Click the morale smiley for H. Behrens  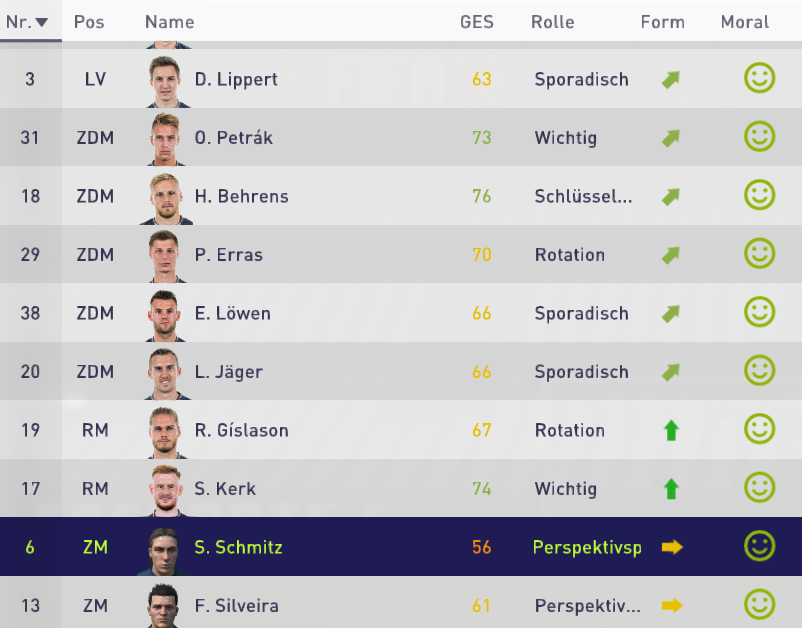[759, 195]
